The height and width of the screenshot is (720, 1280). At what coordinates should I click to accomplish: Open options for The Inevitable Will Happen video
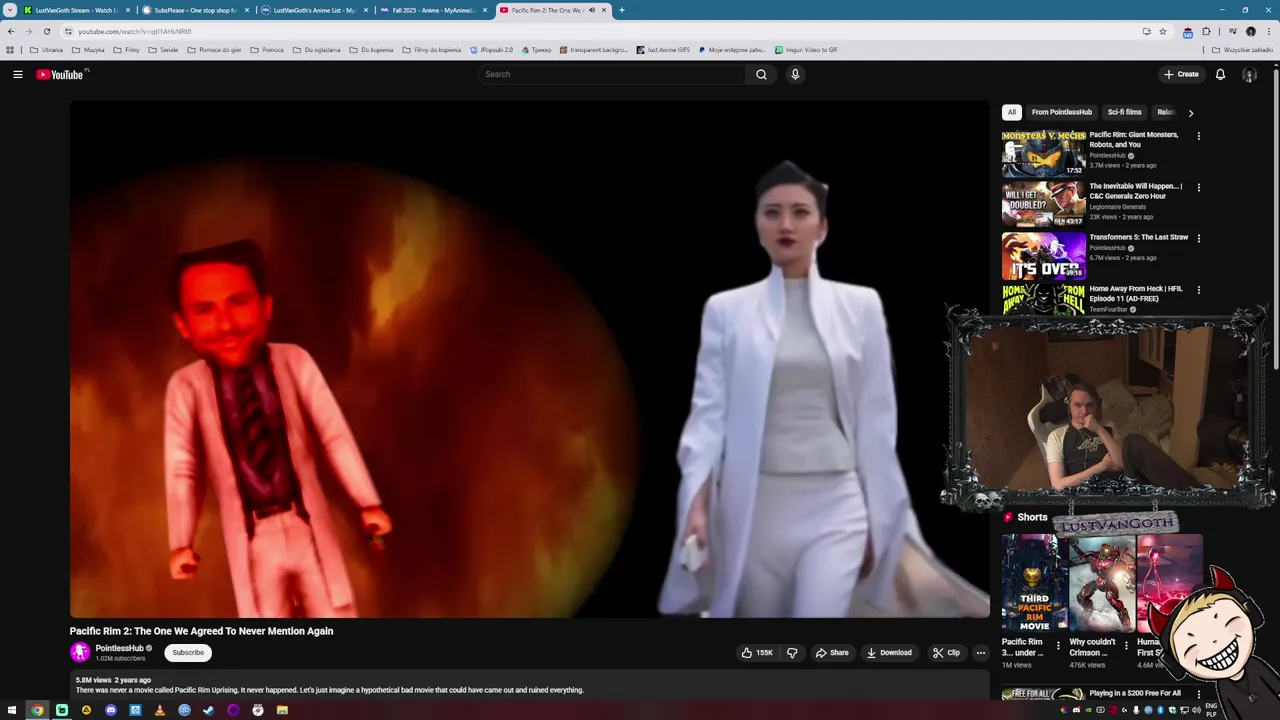pos(1199,187)
